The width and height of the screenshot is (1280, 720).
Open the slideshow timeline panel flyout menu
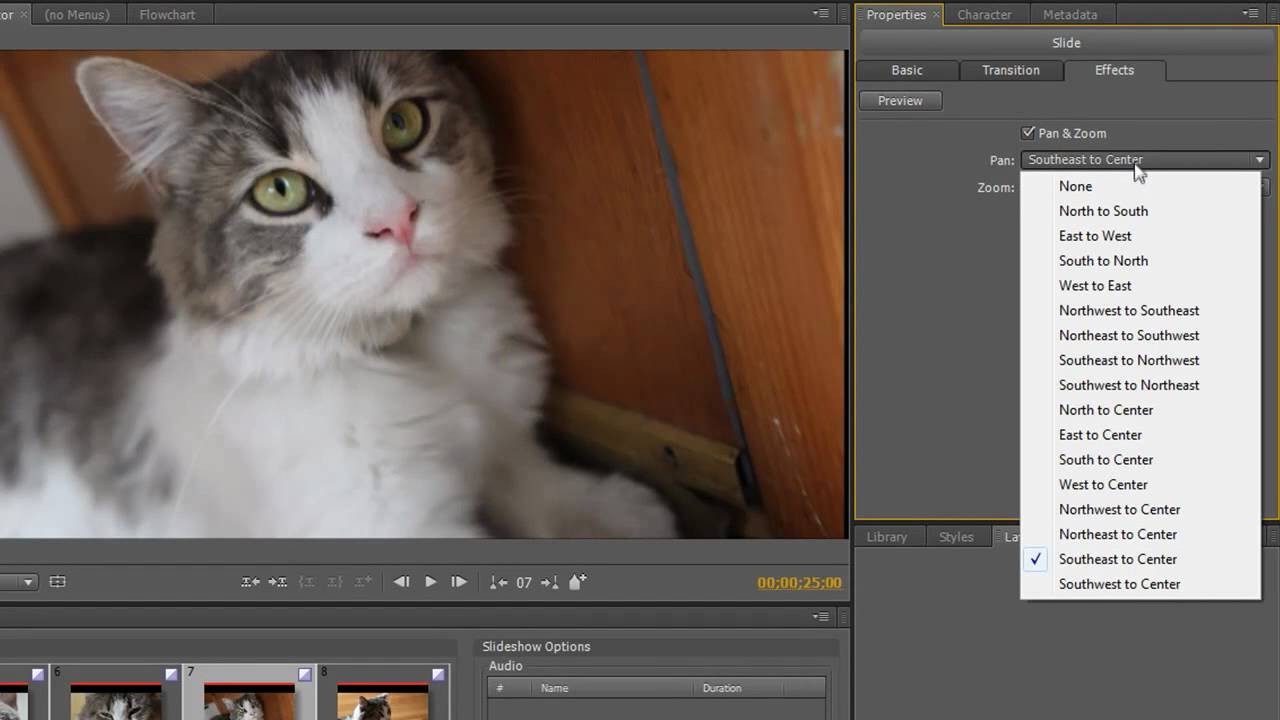[821, 617]
